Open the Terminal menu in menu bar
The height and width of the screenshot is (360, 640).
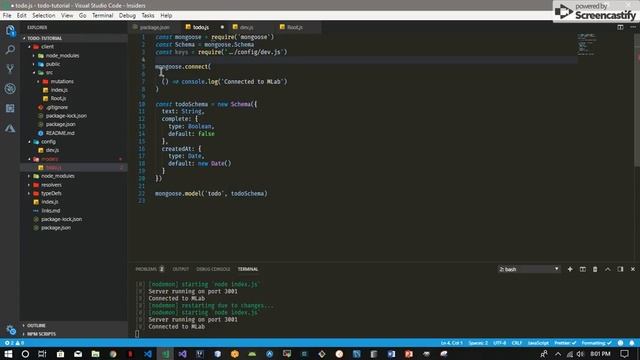[x=102, y=16]
